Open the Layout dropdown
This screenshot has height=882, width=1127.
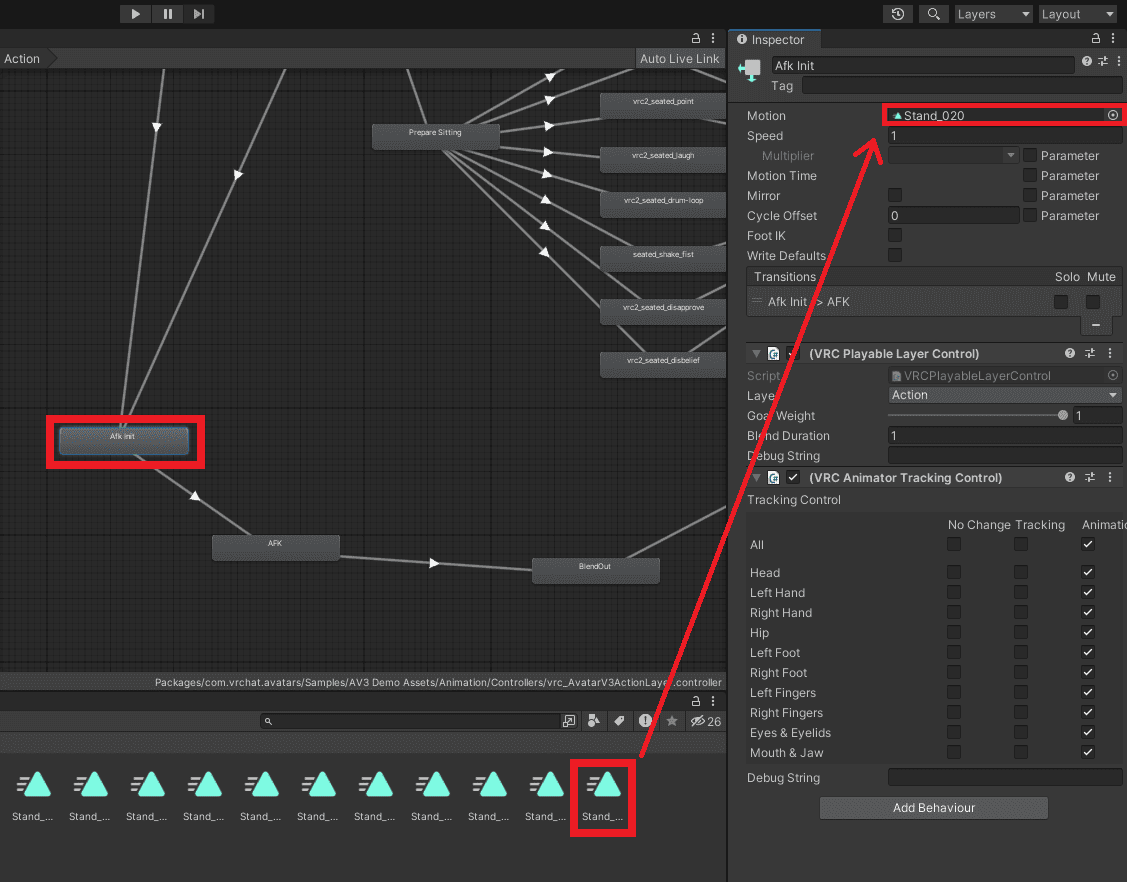(1076, 14)
